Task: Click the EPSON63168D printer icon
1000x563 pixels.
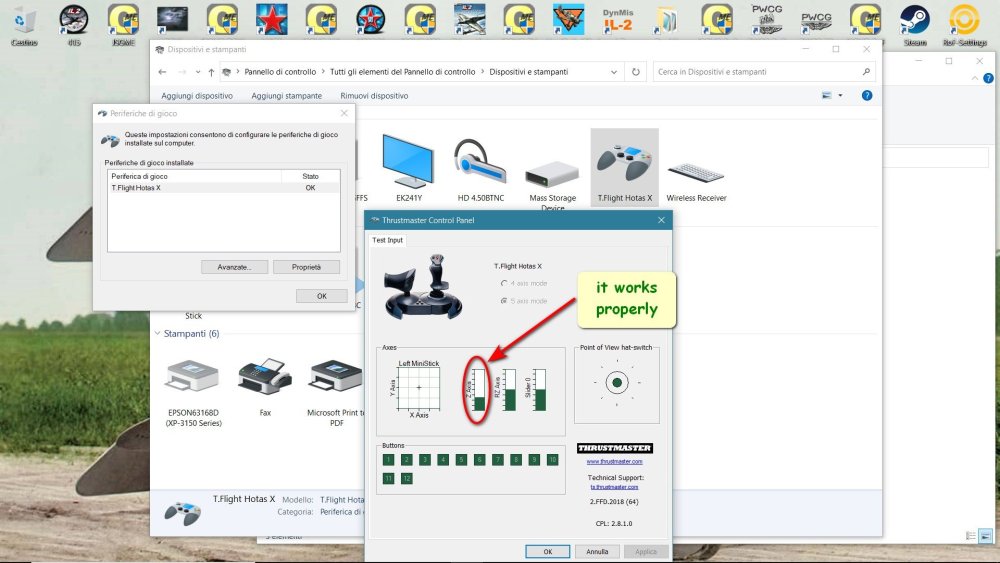Action: click(x=193, y=378)
